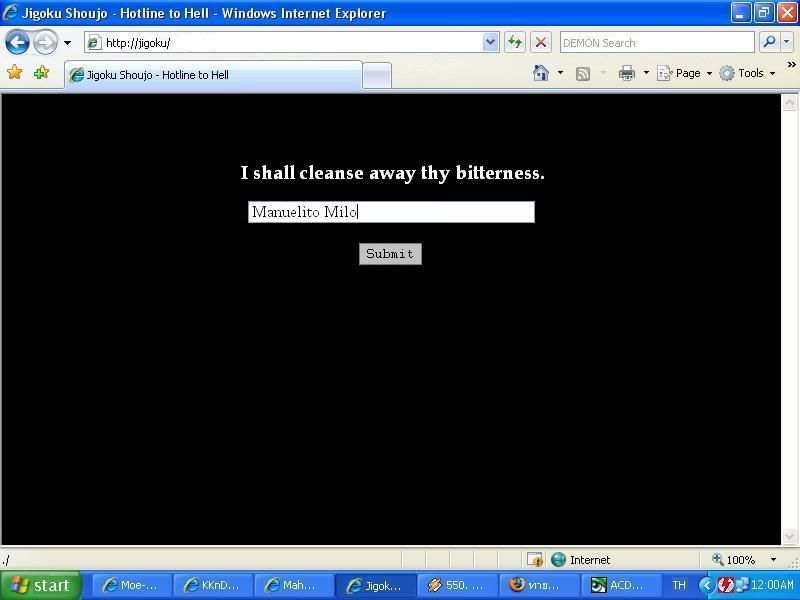Go back with the blue Back arrow
Screen dimensions: 800x600
(x=17, y=42)
